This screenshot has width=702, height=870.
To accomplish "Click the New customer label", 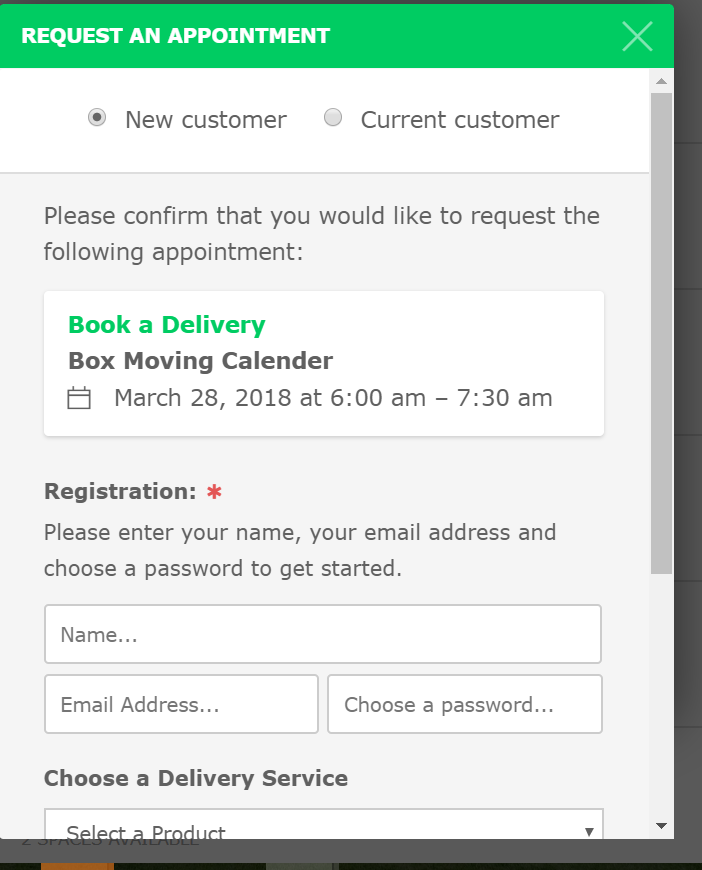I will [206, 120].
